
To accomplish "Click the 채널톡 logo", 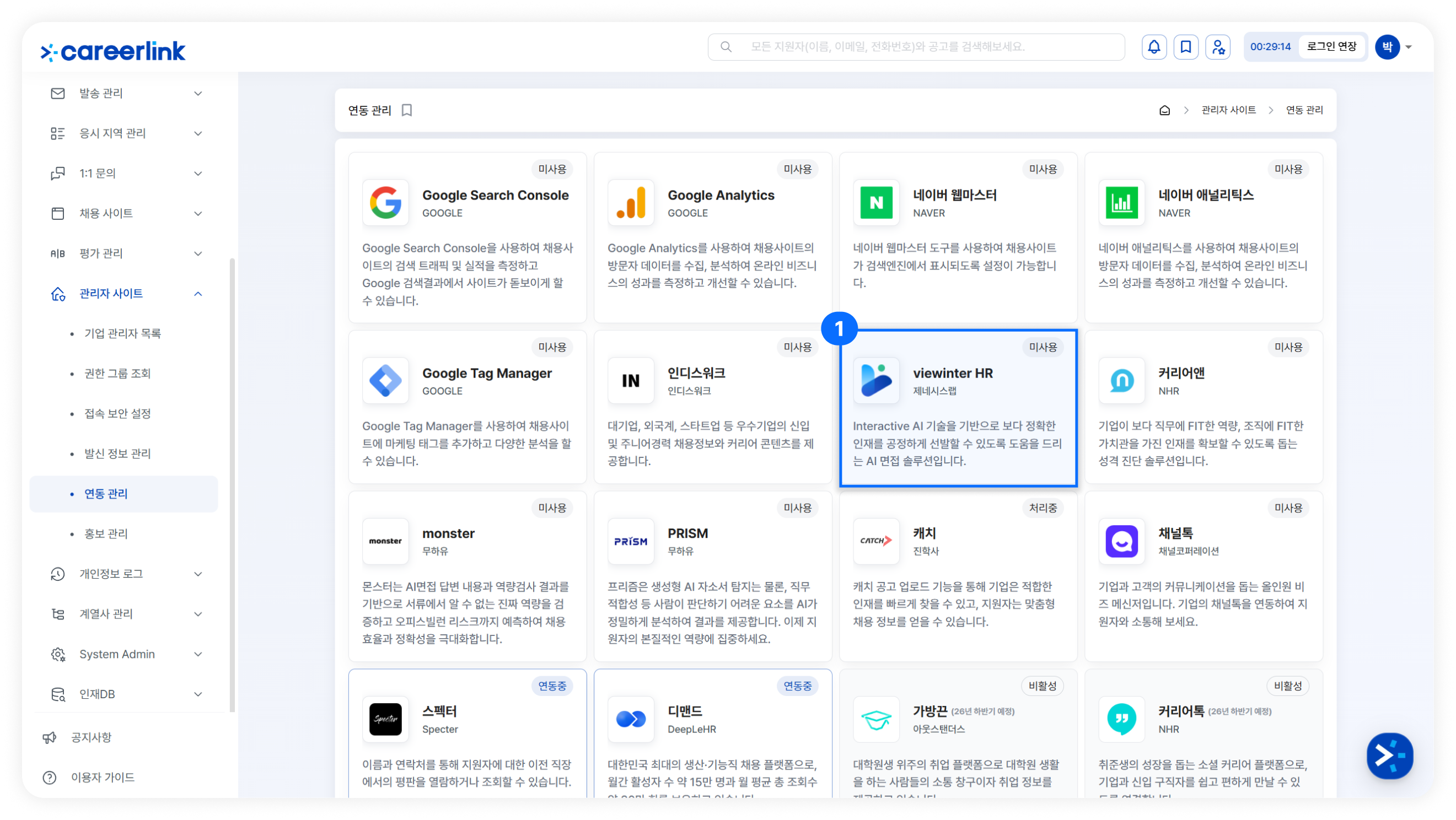I will [1121, 541].
